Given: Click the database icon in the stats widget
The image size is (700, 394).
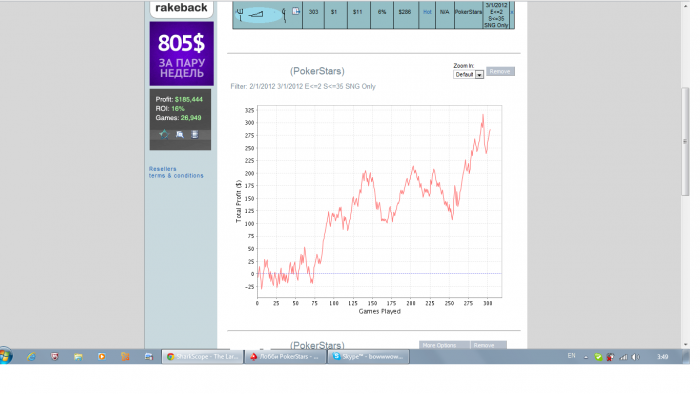Looking at the screenshot, I should 195,134.
